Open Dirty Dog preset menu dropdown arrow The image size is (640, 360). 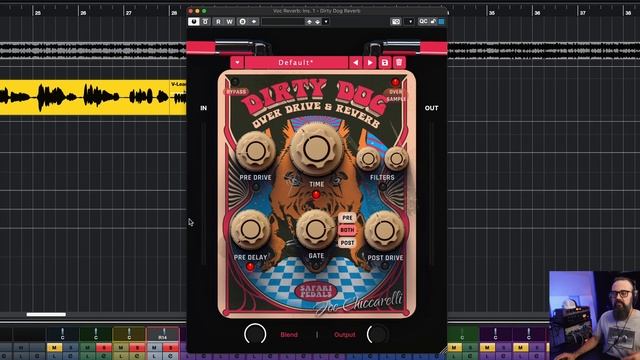(237, 62)
